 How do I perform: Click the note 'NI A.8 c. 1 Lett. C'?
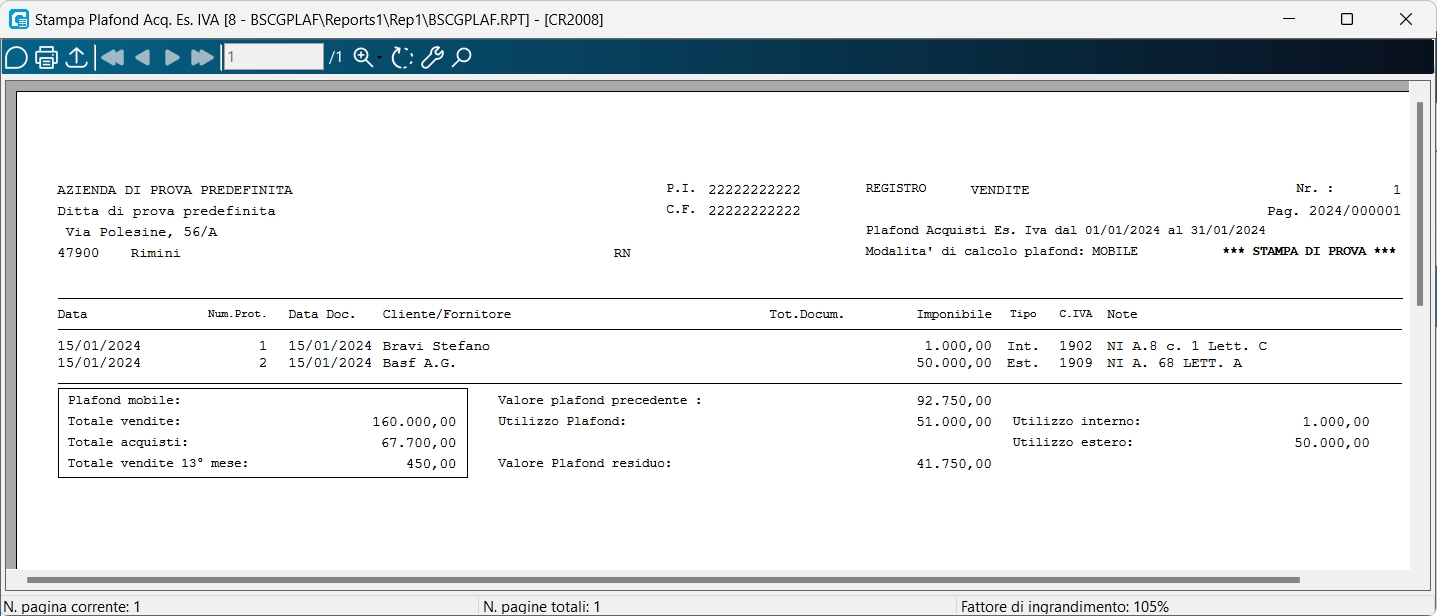(x=1187, y=346)
